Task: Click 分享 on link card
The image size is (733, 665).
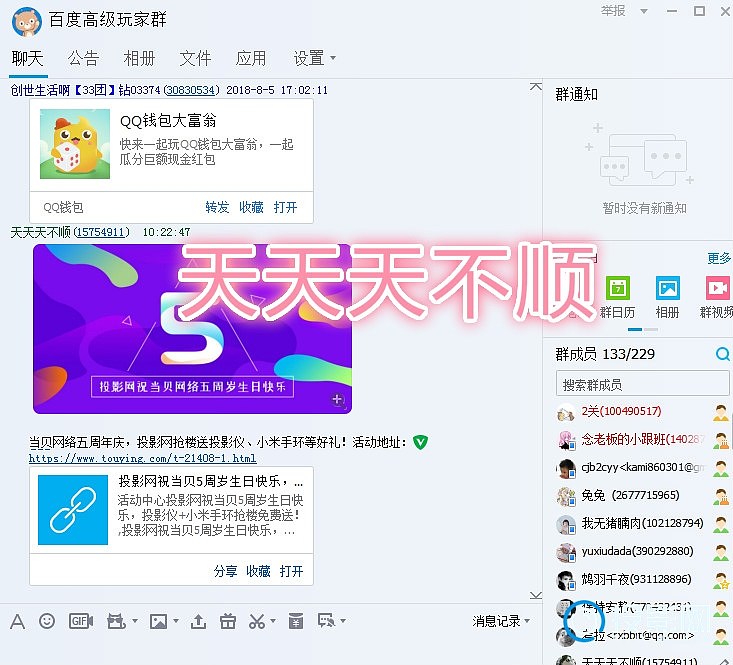Action: click(225, 571)
